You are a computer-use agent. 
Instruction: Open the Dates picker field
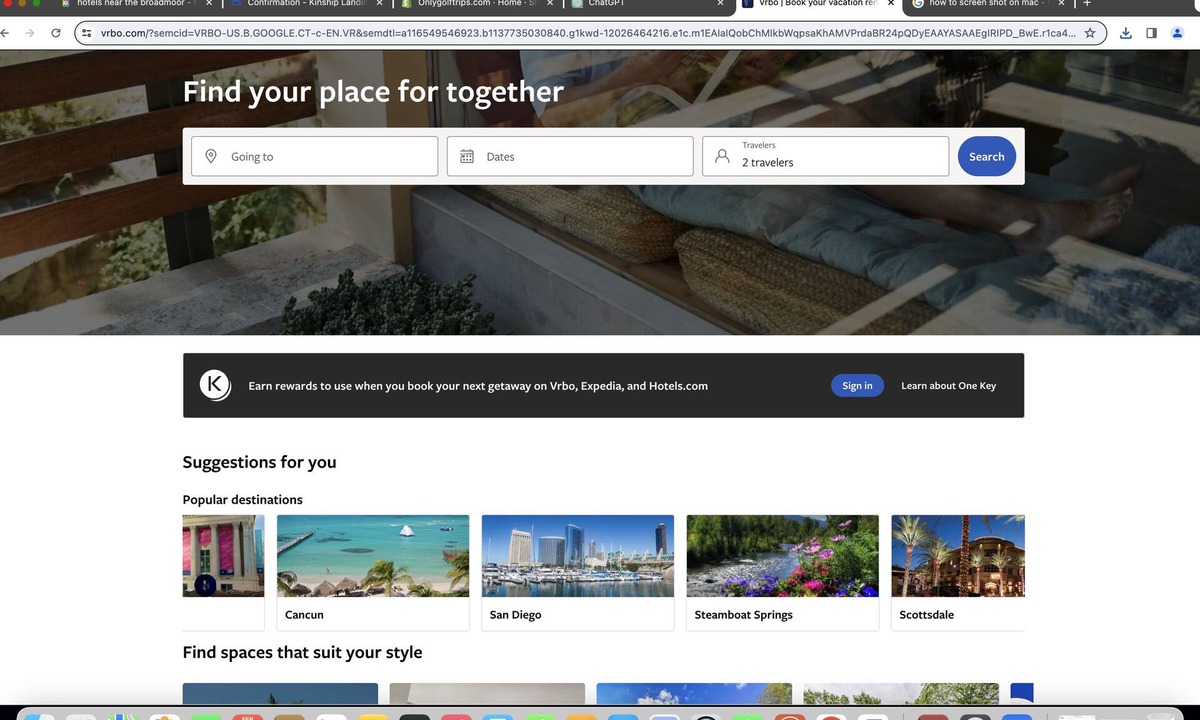click(570, 156)
